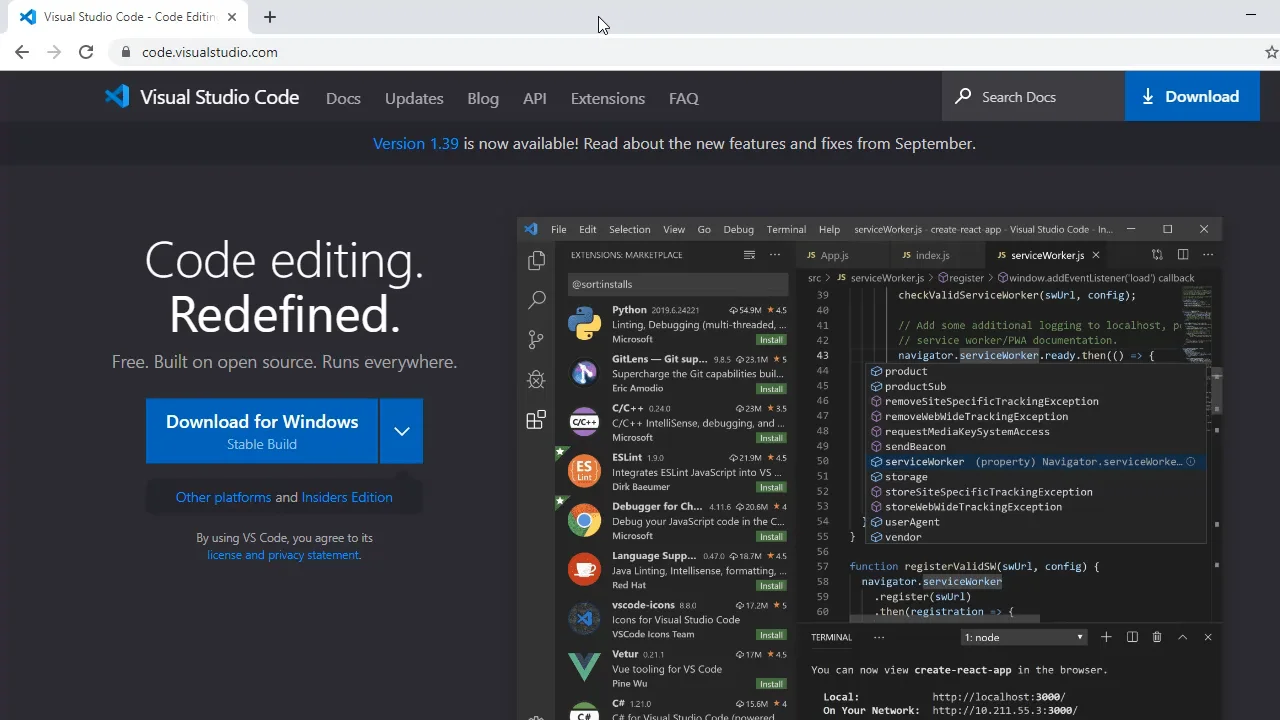Open the marketplace More Actions ellipsis
The image size is (1280, 720).
click(775, 255)
